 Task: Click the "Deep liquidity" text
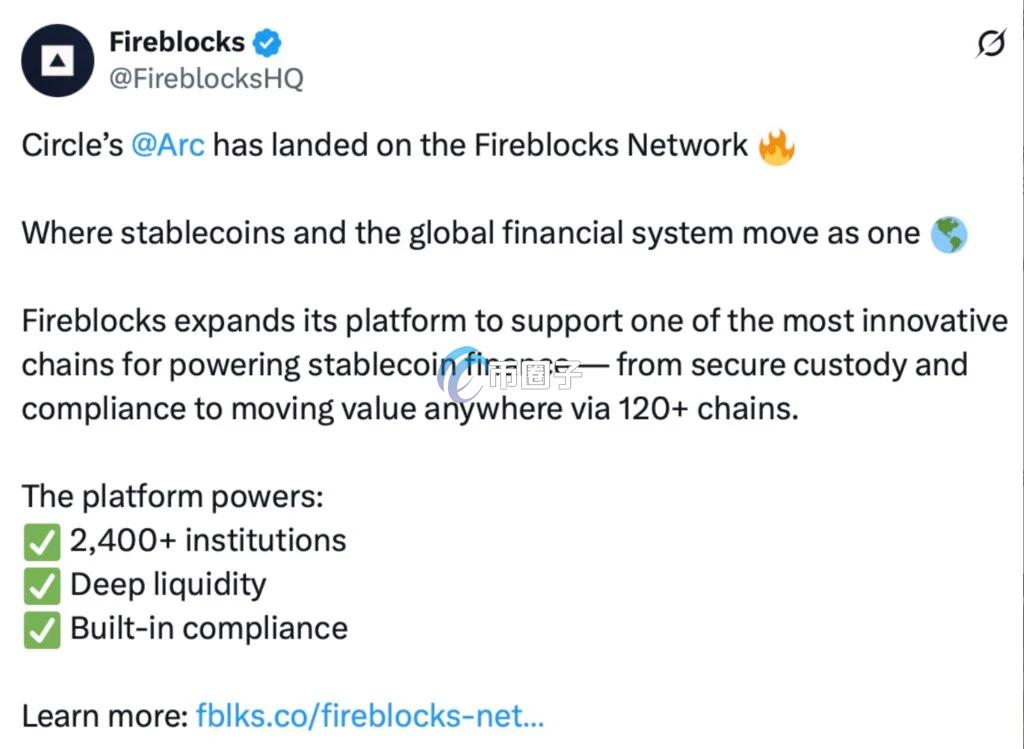(168, 585)
